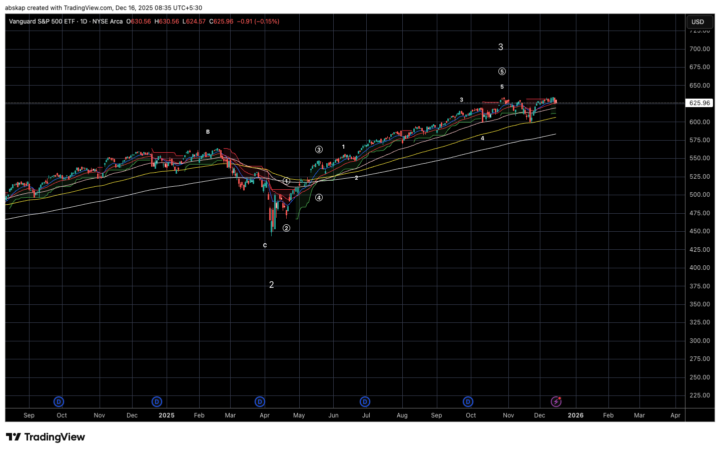Click the Jun label on time axis

[x=333, y=415]
